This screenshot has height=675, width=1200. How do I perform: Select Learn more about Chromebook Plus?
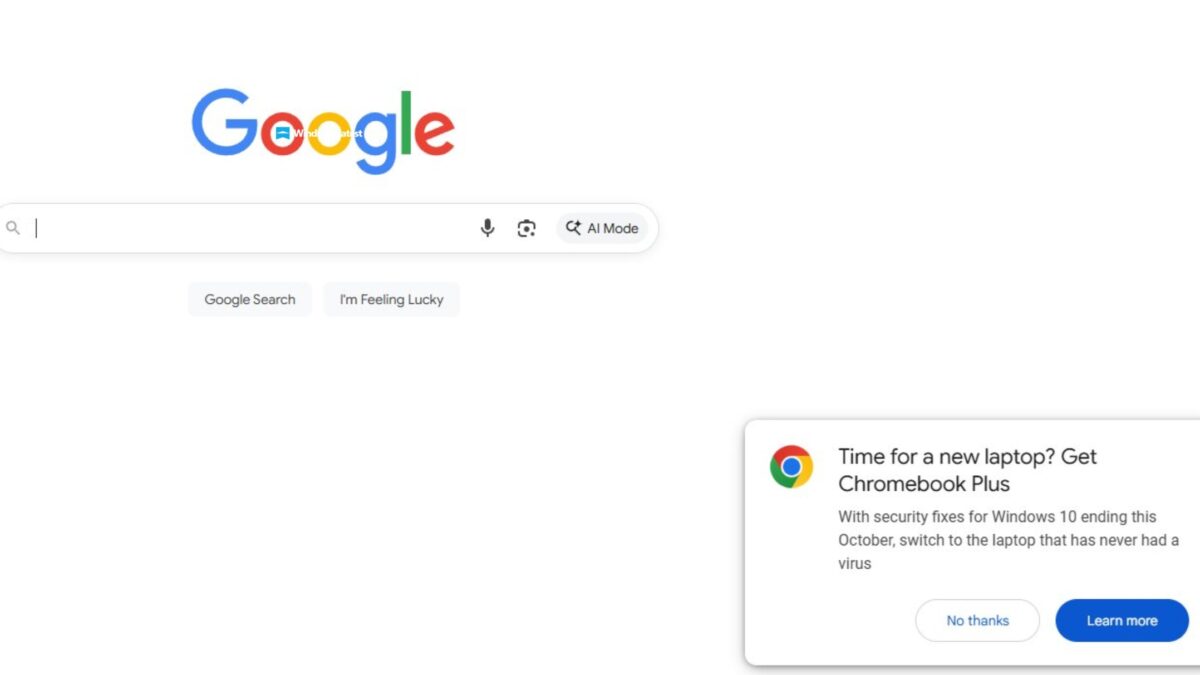click(x=1122, y=620)
